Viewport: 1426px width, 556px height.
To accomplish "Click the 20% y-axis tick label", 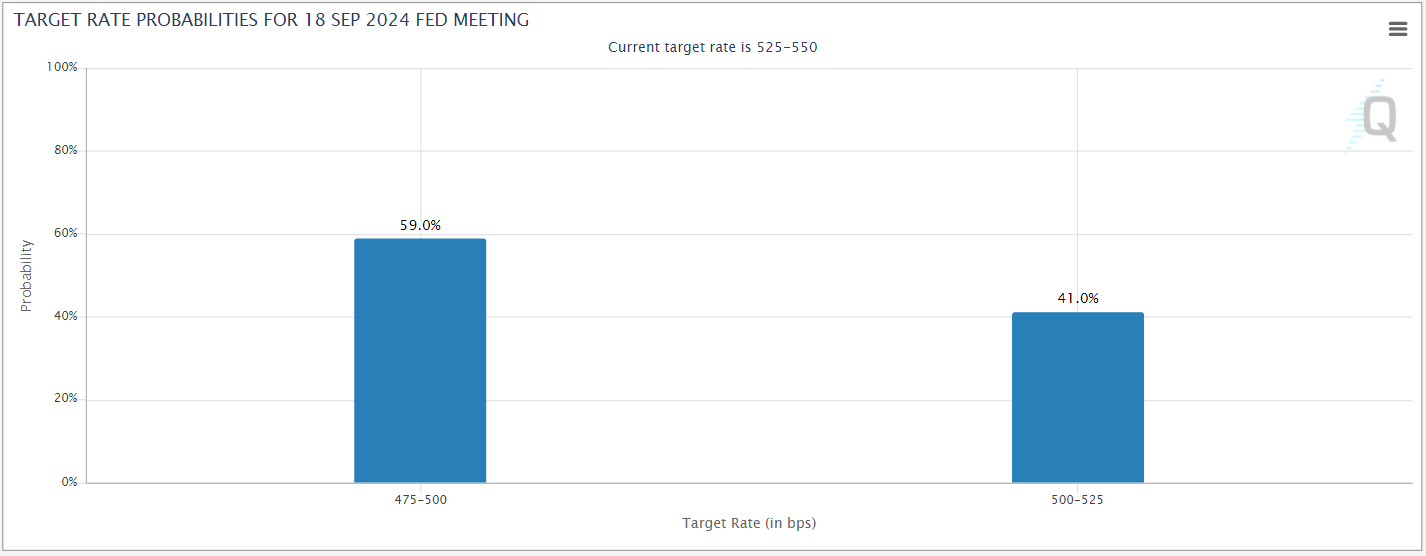I will coord(66,399).
